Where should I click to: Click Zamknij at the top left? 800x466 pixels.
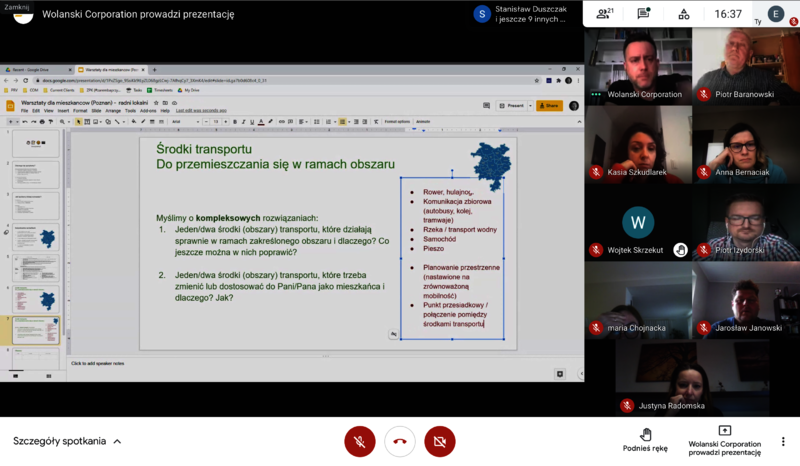tap(16, 7)
